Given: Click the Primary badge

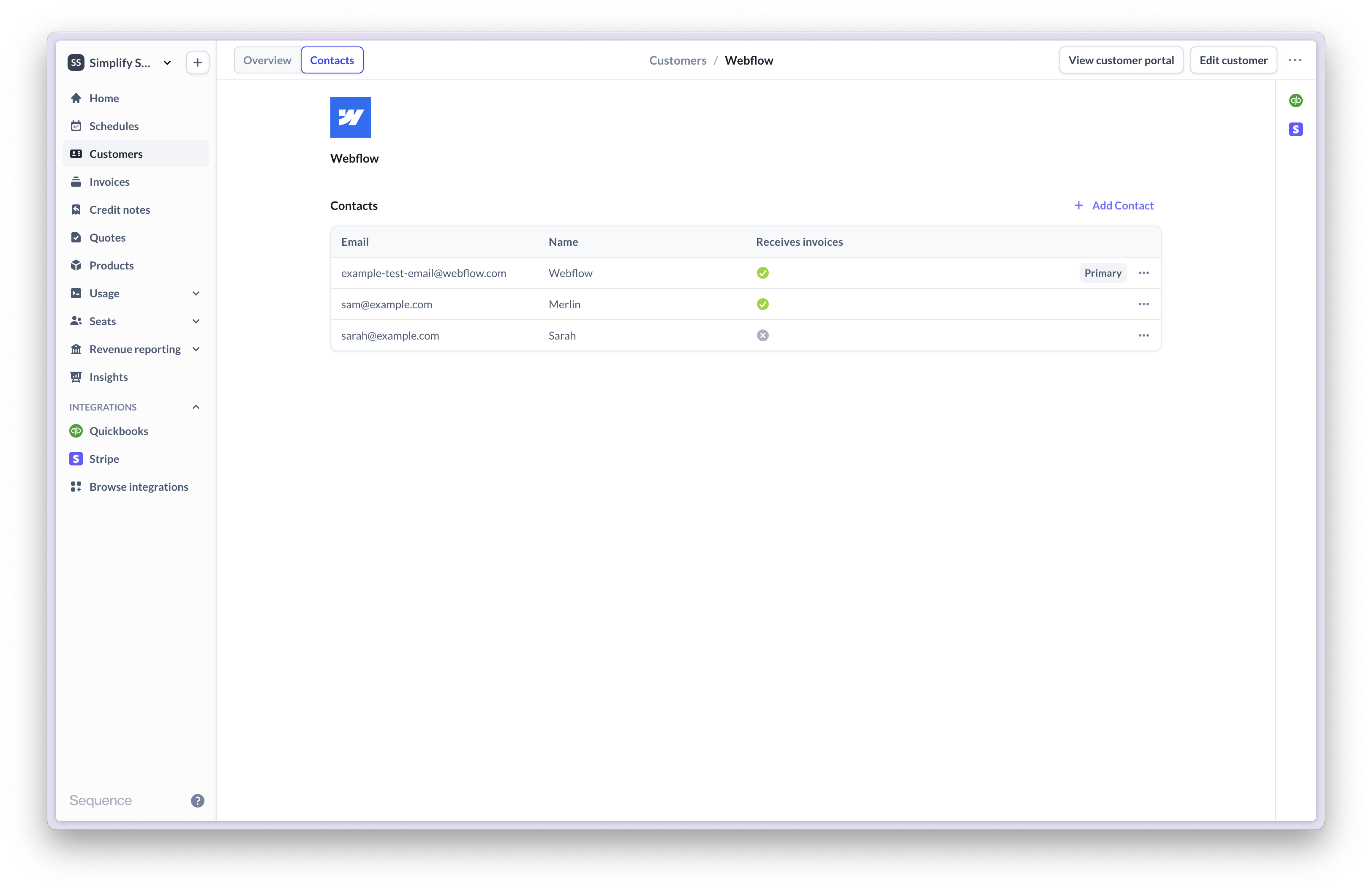Looking at the screenshot, I should click(1103, 273).
